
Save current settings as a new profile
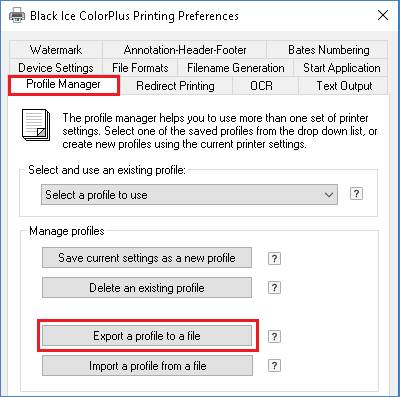pos(147,258)
